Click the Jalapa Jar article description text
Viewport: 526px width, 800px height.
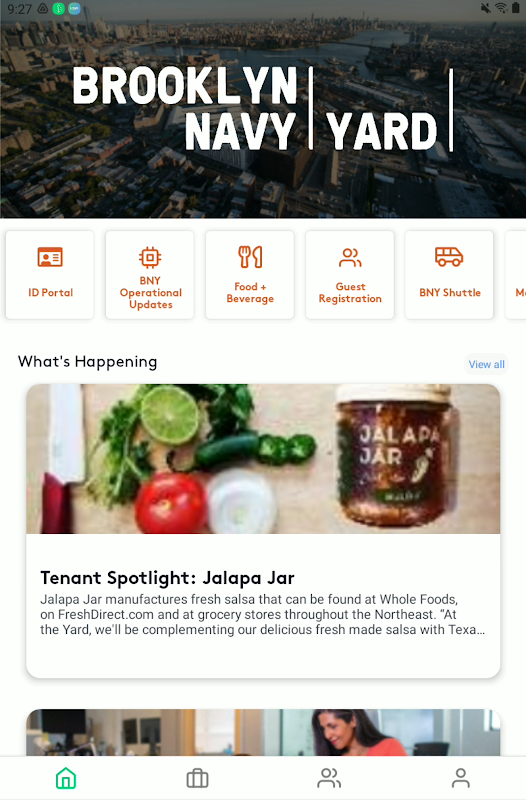263,614
